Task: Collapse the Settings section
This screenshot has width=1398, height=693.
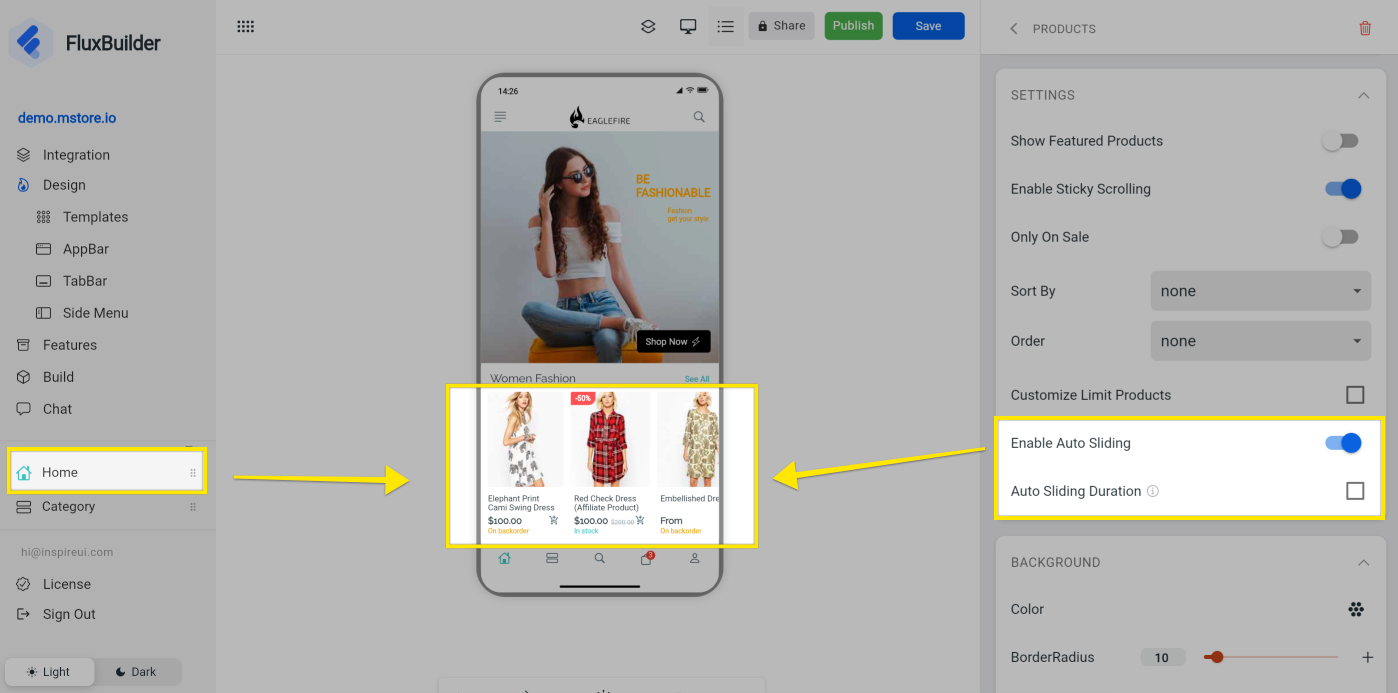Action: (1363, 95)
